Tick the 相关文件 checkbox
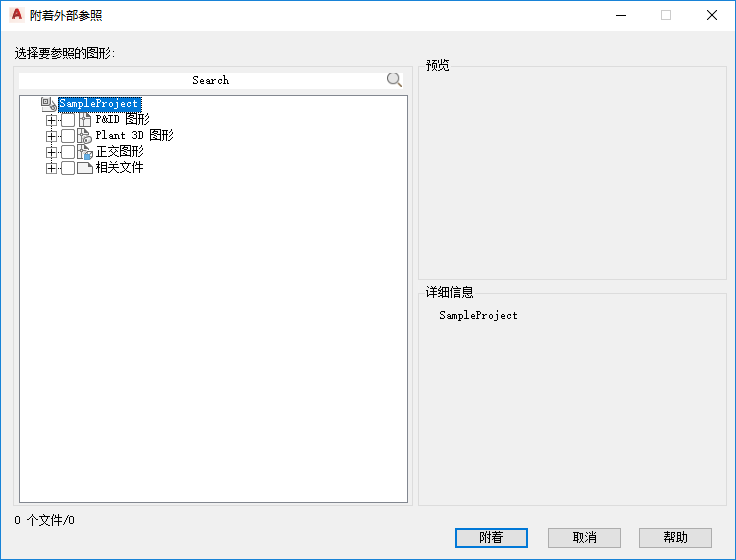Screen dimensions: 736x560 tap(68, 168)
